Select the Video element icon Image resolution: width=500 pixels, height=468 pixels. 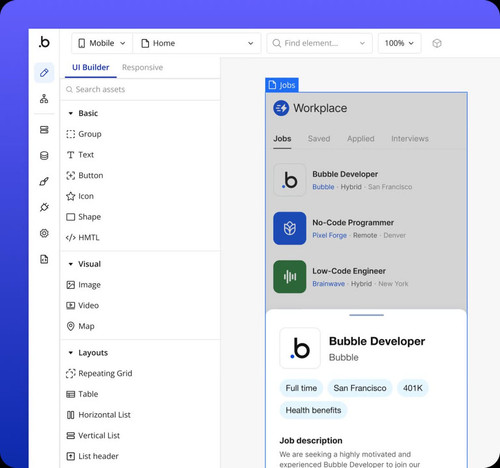[70, 305]
